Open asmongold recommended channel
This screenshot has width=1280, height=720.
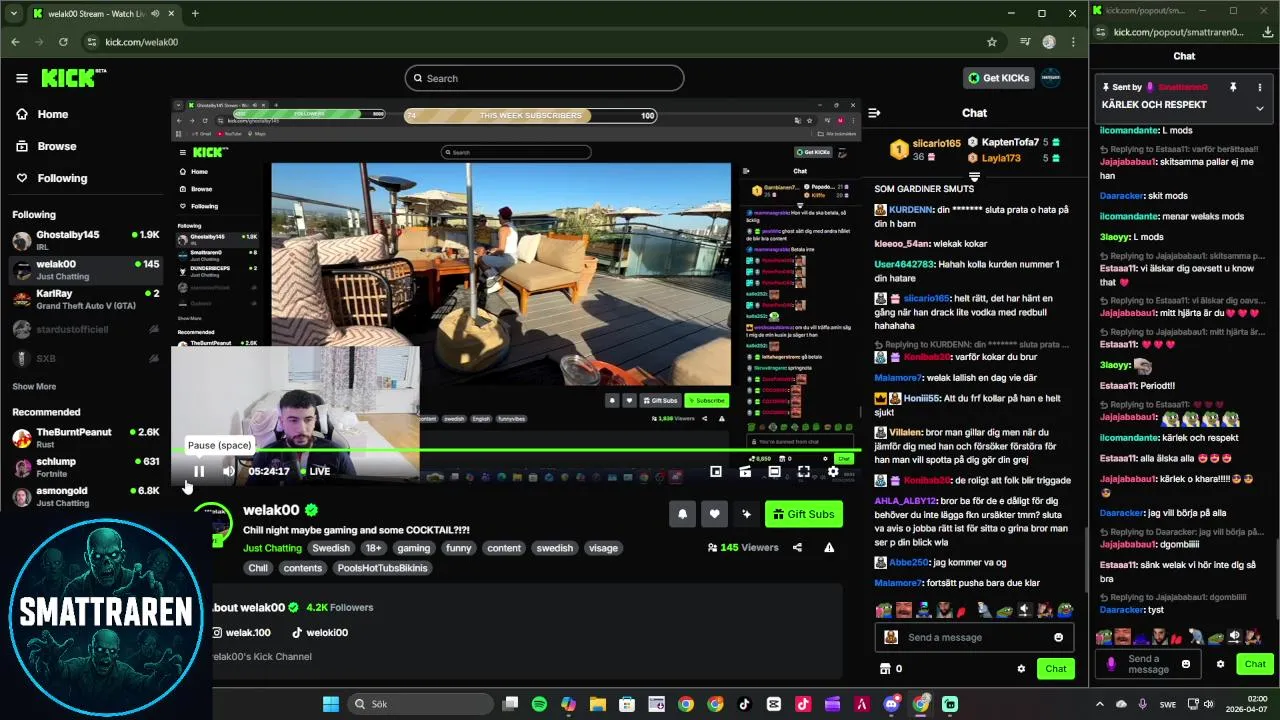pyautogui.click(x=85, y=496)
